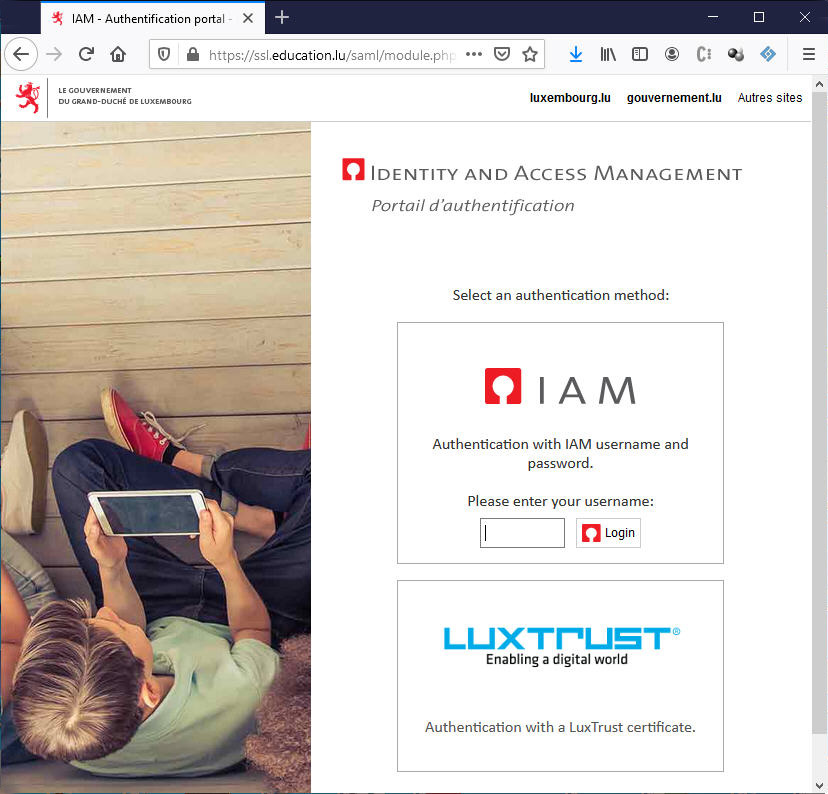Click "Le Gouvernement du Grand-Duché" header text
The image size is (828, 794).
click(125, 96)
